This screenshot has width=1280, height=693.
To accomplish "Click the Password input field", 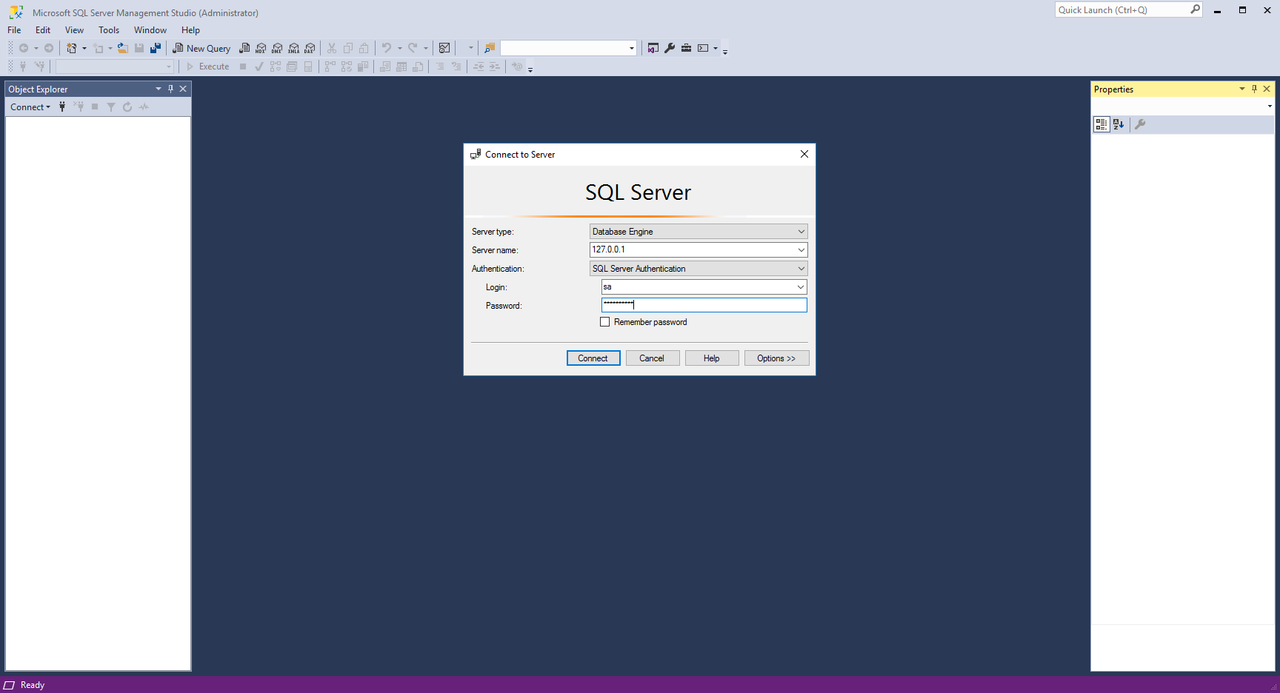I will (x=704, y=305).
